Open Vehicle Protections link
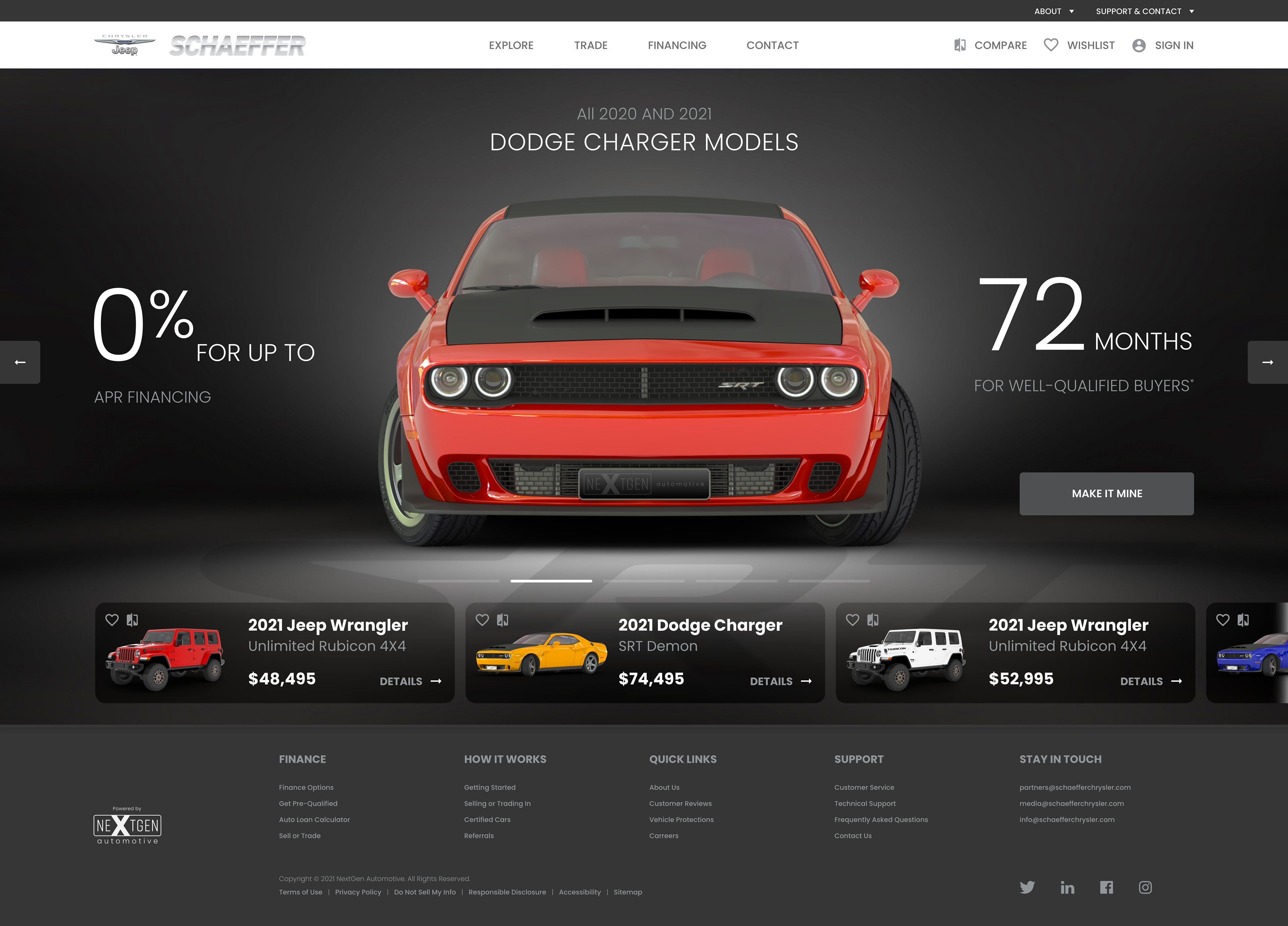The height and width of the screenshot is (926, 1288). click(681, 819)
